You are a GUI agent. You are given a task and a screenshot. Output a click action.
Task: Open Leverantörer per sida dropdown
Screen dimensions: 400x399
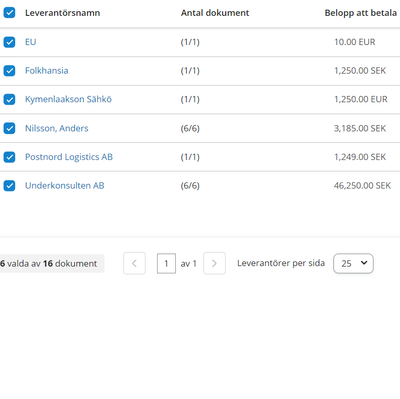353,263
